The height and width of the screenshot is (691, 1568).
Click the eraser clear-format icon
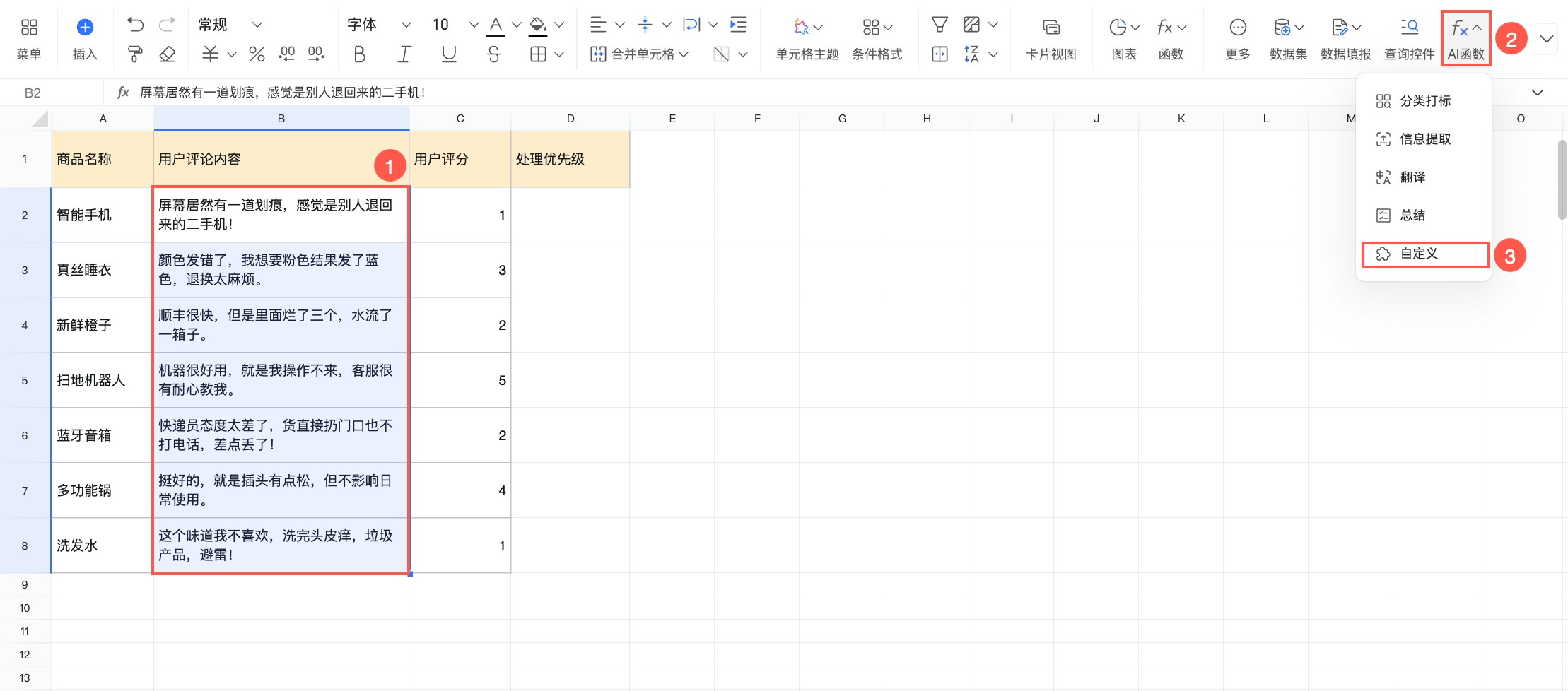tap(168, 54)
